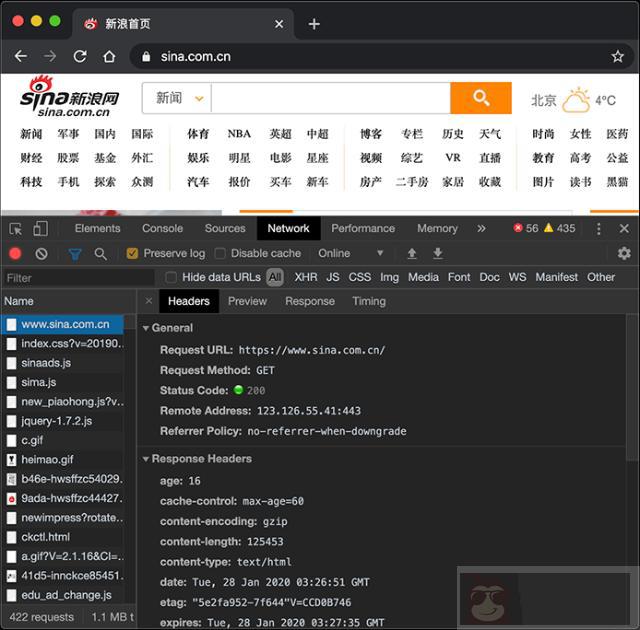Filter requests by Img
This screenshot has width=640, height=630.
tap(389, 277)
